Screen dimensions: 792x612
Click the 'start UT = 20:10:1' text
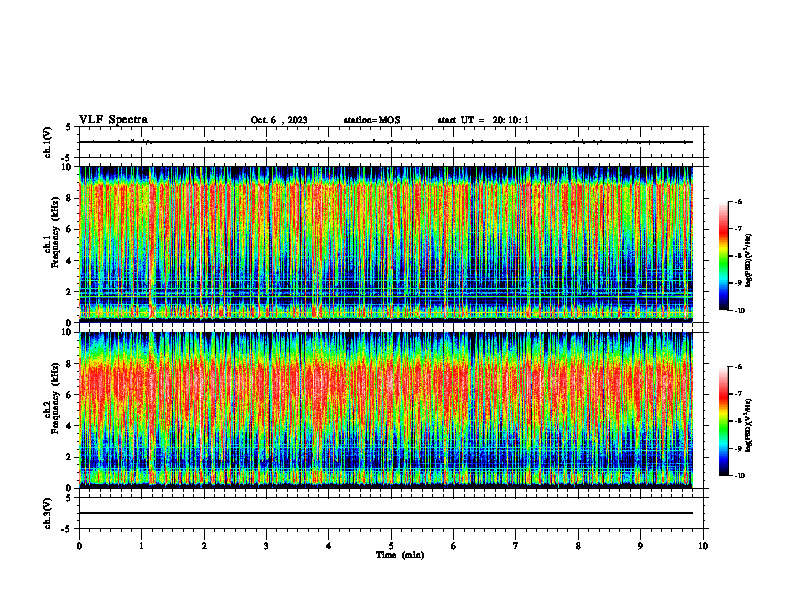(483, 120)
